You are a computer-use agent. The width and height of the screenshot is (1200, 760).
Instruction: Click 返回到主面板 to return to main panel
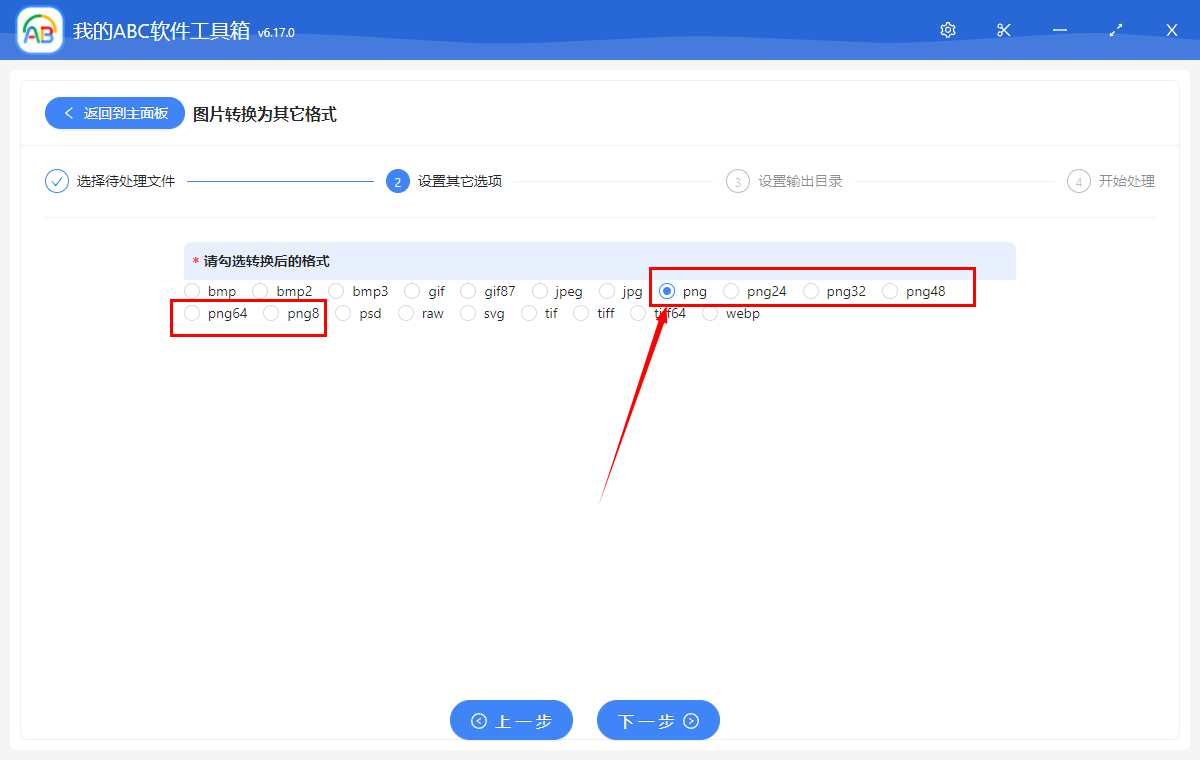click(114, 113)
